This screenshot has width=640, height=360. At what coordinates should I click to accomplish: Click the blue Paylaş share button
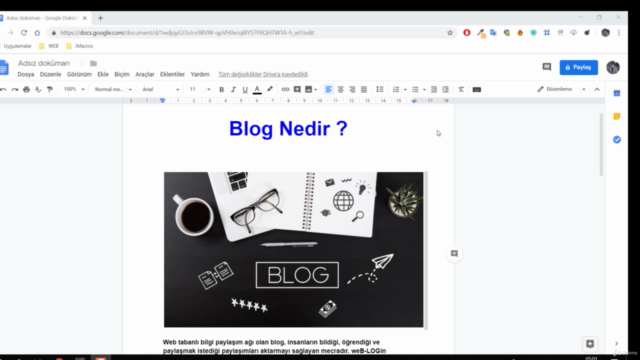pos(578,67)
